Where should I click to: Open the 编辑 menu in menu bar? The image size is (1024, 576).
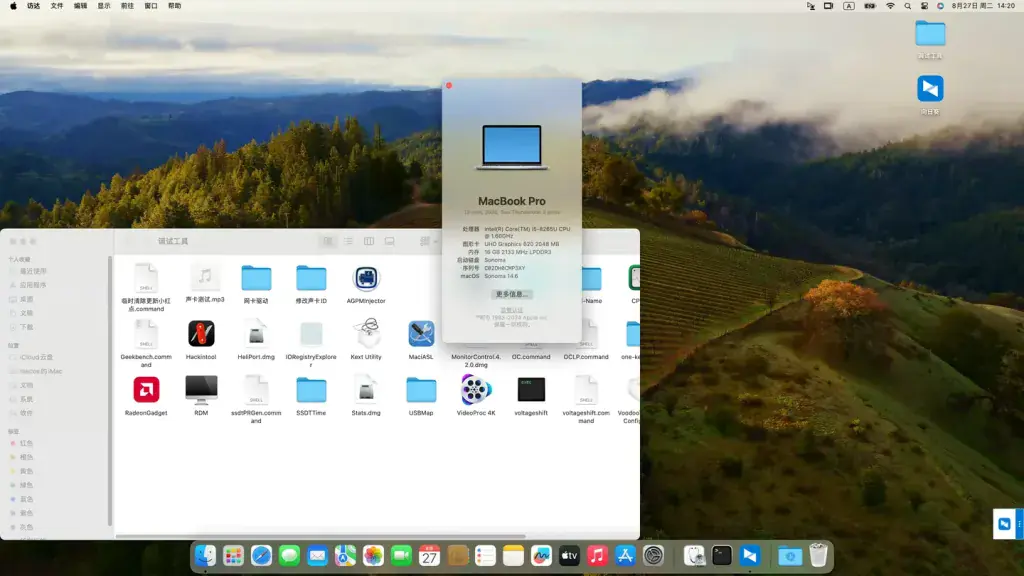pyautogui.click(x=80, y=6)
